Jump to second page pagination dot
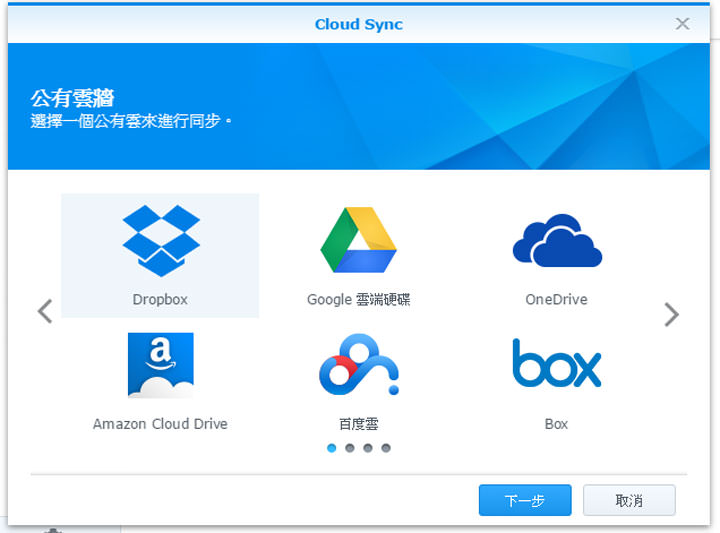This screenshot has width=720, height=533. point(350,448)
